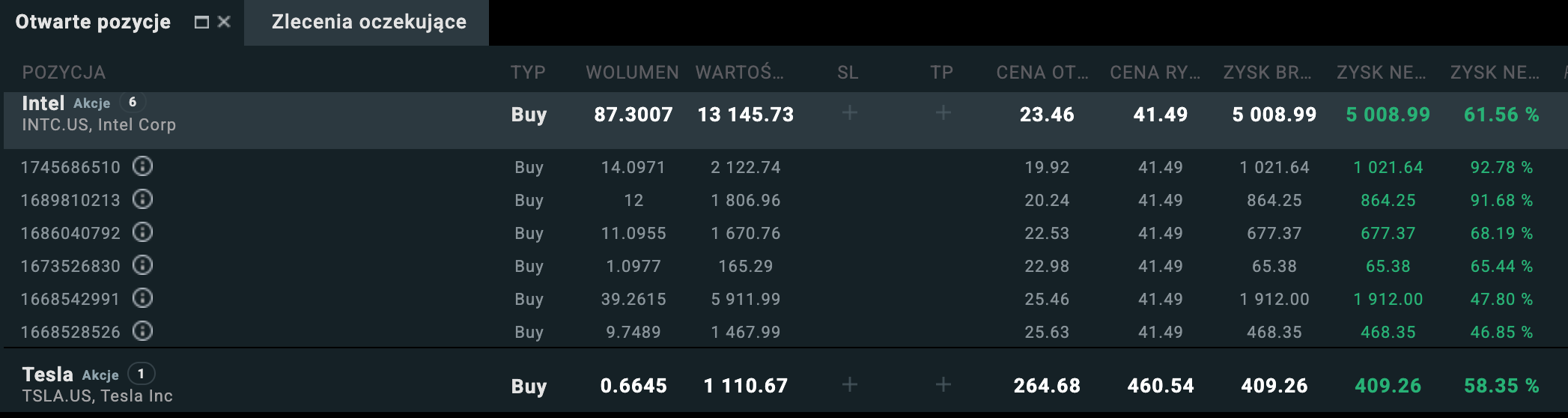Open info for position 1689810213

(142, 199)
